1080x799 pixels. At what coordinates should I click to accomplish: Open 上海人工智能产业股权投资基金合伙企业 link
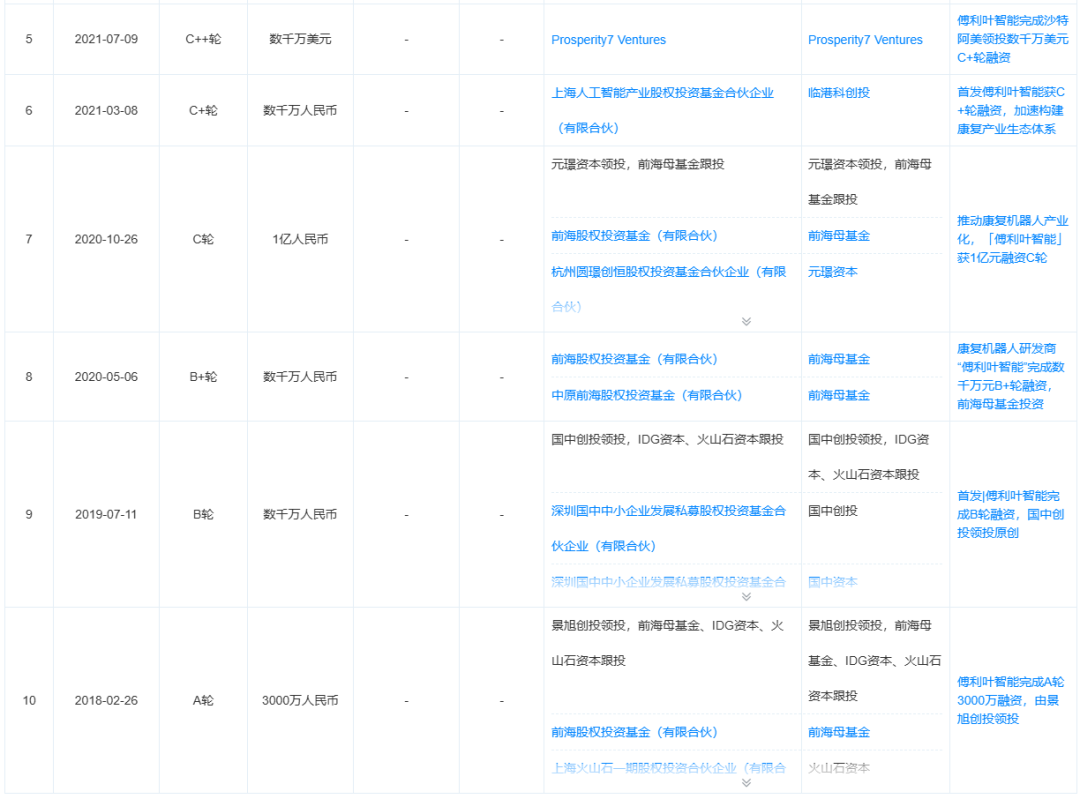[x=662, y=110]
